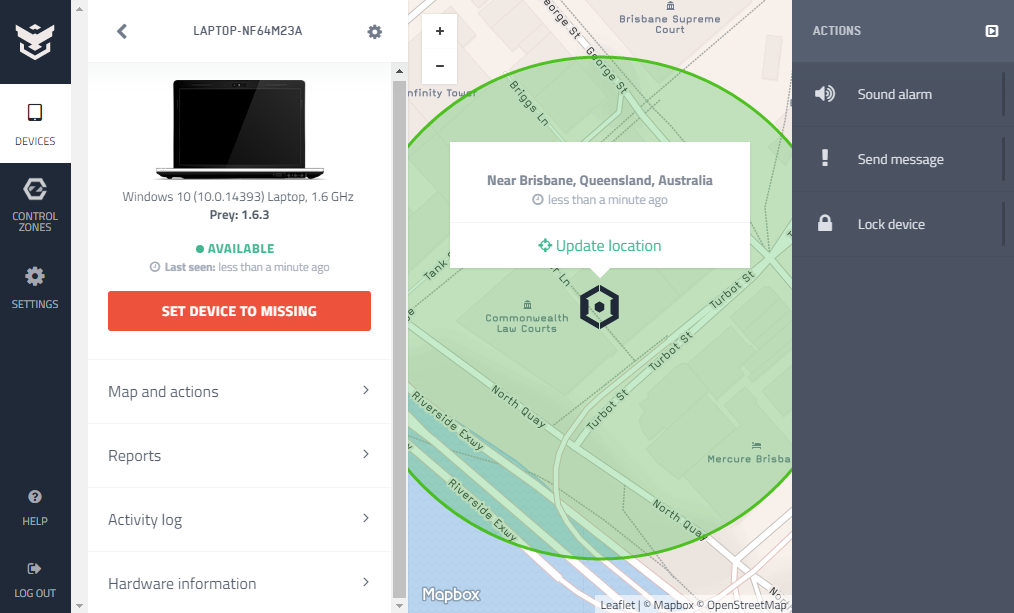Collapse the Actions panel
The height and width of the screenshot is (613, 1014).
point(991,31)
